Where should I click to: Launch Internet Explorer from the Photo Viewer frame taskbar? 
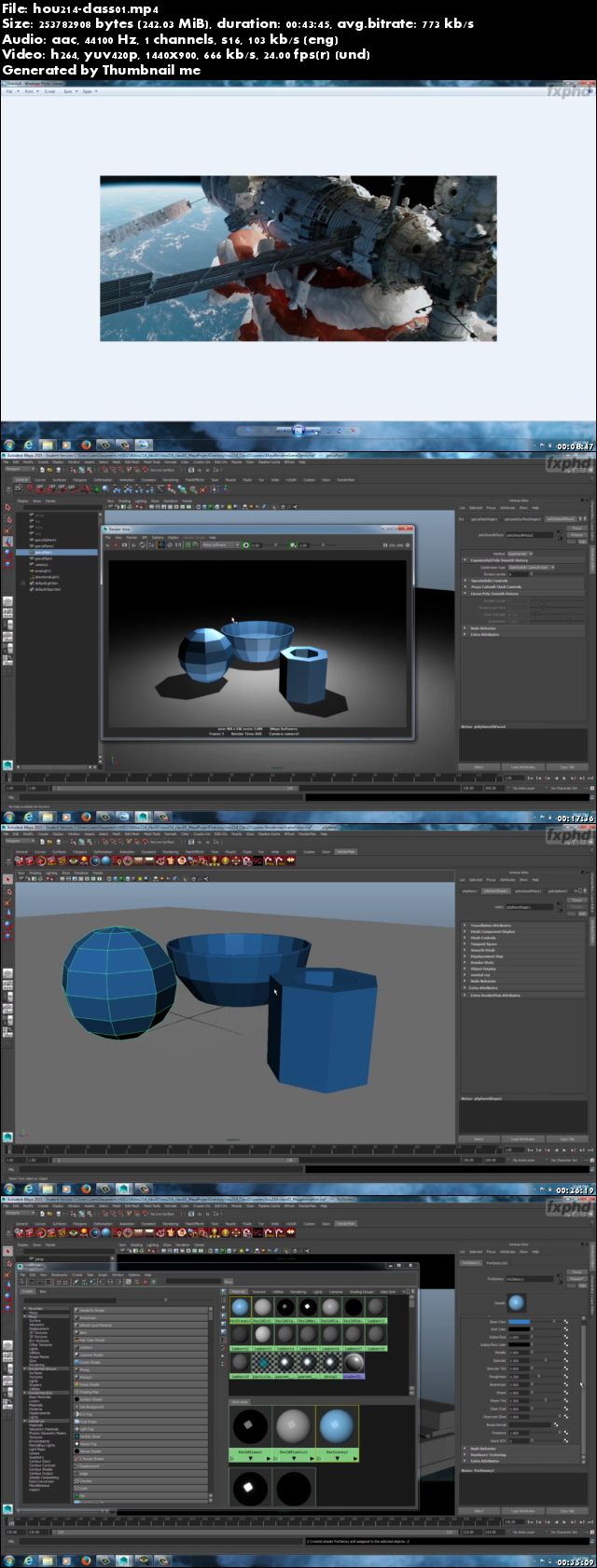[29, 445]
